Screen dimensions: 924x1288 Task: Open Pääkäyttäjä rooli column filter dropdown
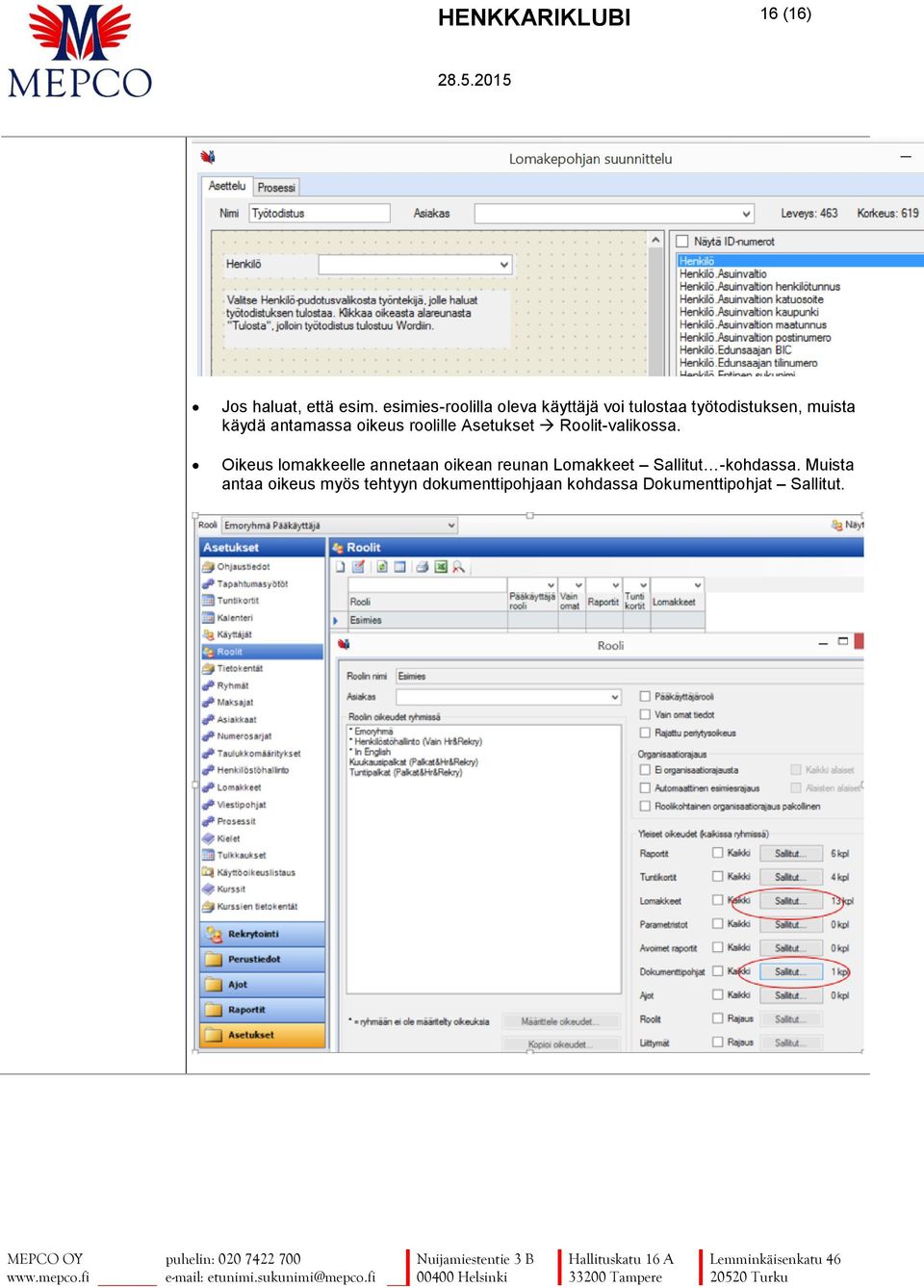coord(551,585)
